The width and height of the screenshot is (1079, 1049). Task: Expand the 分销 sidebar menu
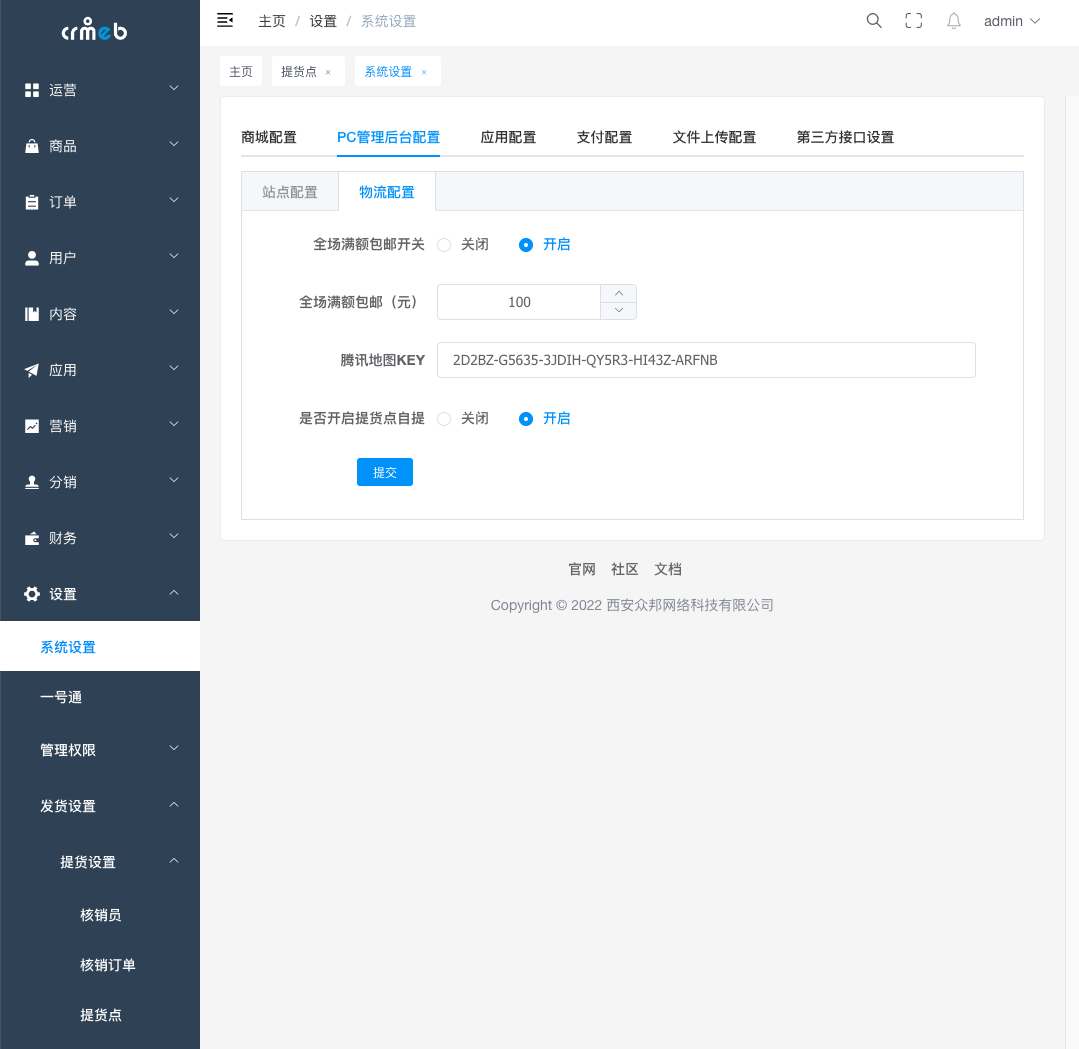tap(174, 480)
